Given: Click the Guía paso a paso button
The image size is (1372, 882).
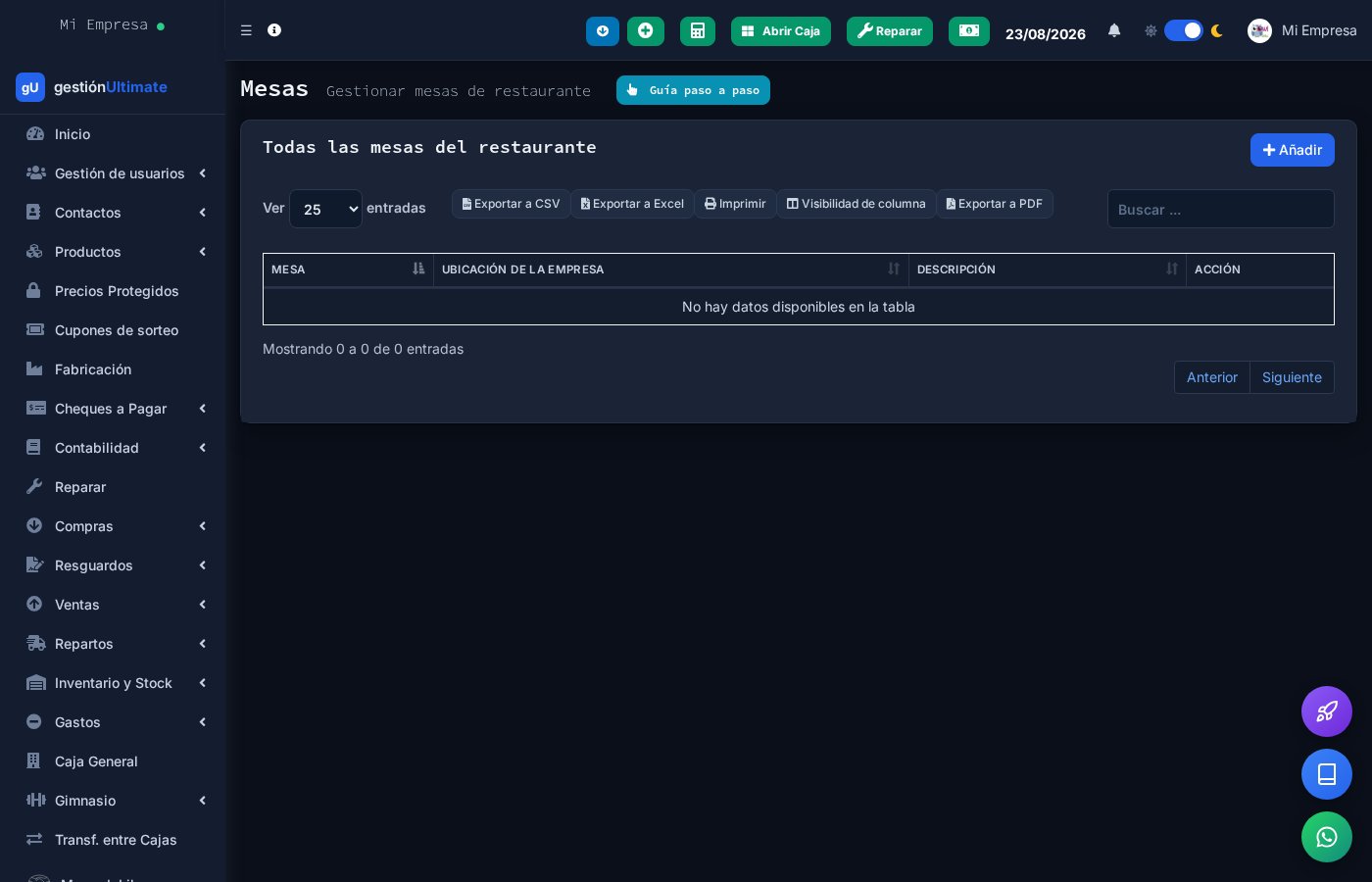Looking at the screenshot, I should (693, 90).
